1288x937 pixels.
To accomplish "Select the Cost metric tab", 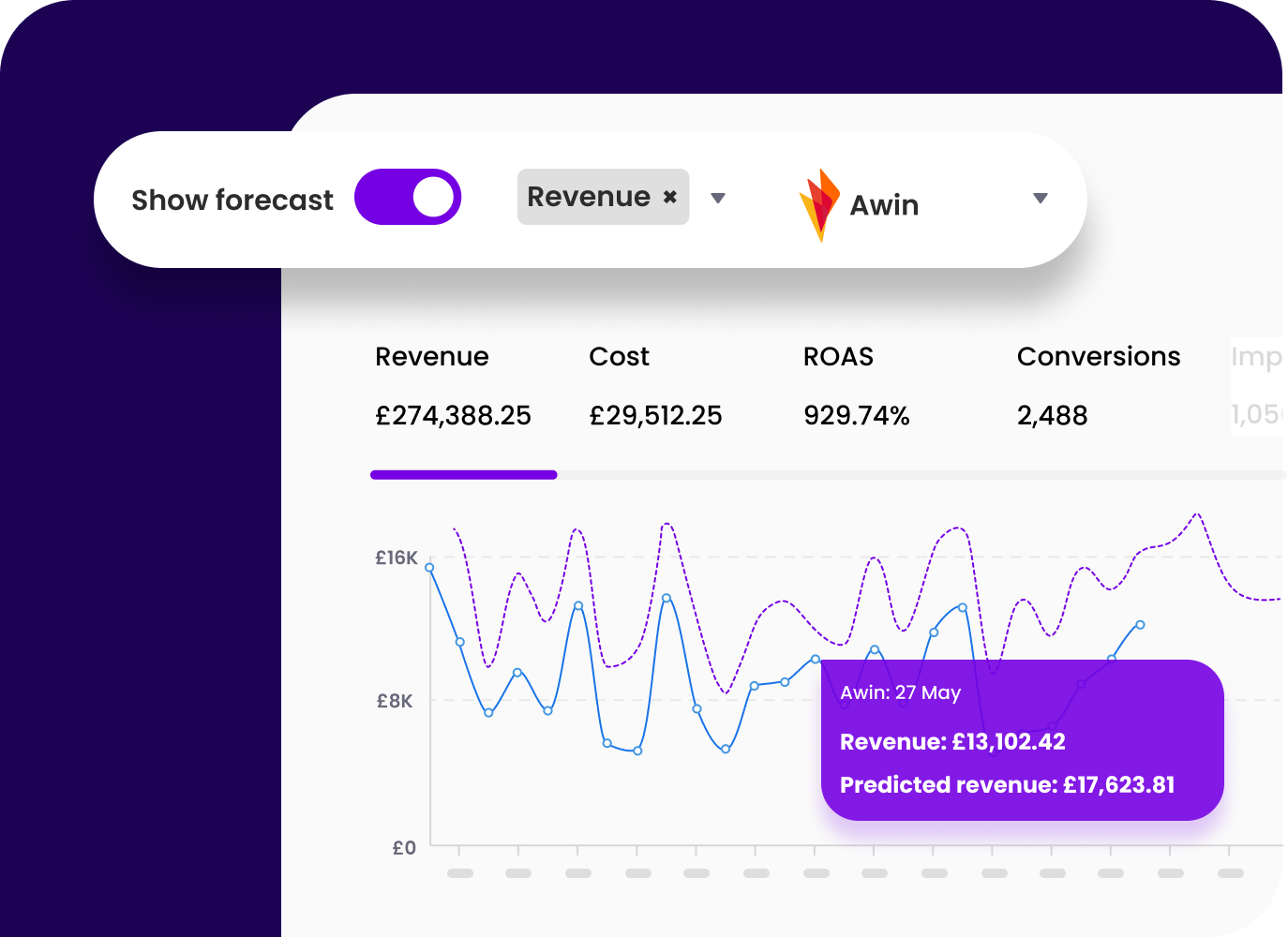I will pos(619,356).
